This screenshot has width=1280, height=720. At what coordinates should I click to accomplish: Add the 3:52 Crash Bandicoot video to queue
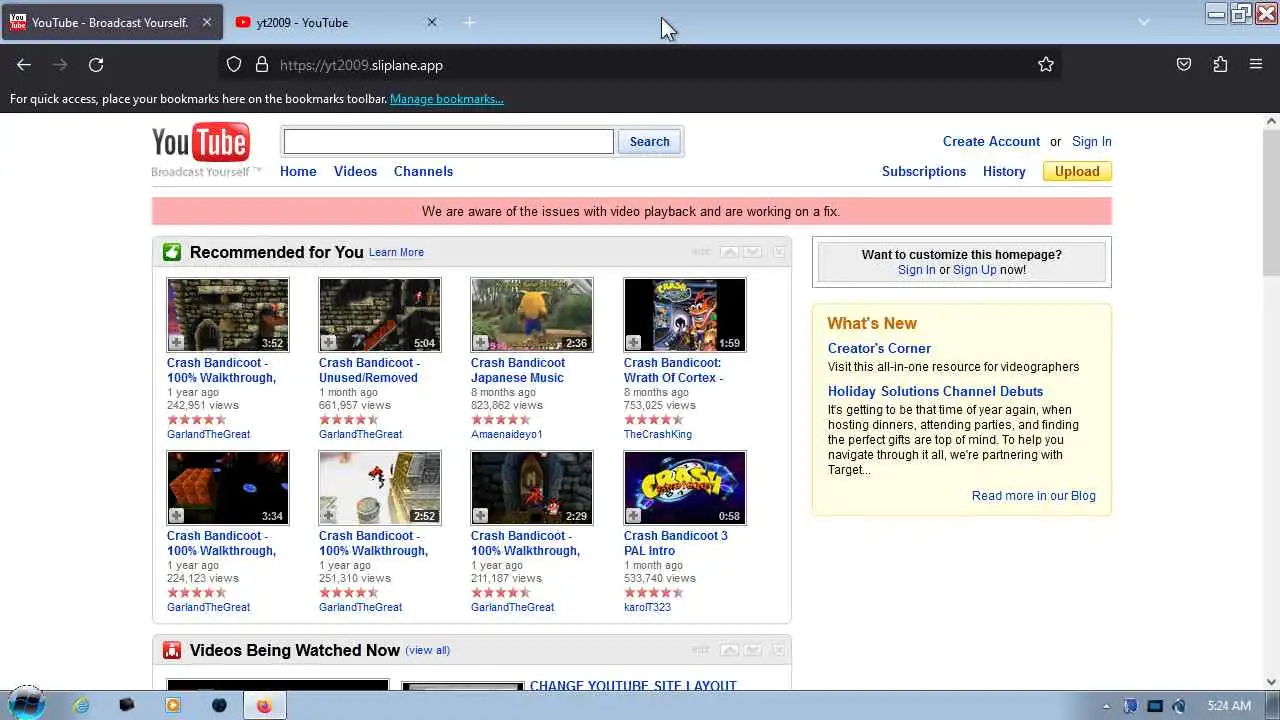tap(176, 342)
